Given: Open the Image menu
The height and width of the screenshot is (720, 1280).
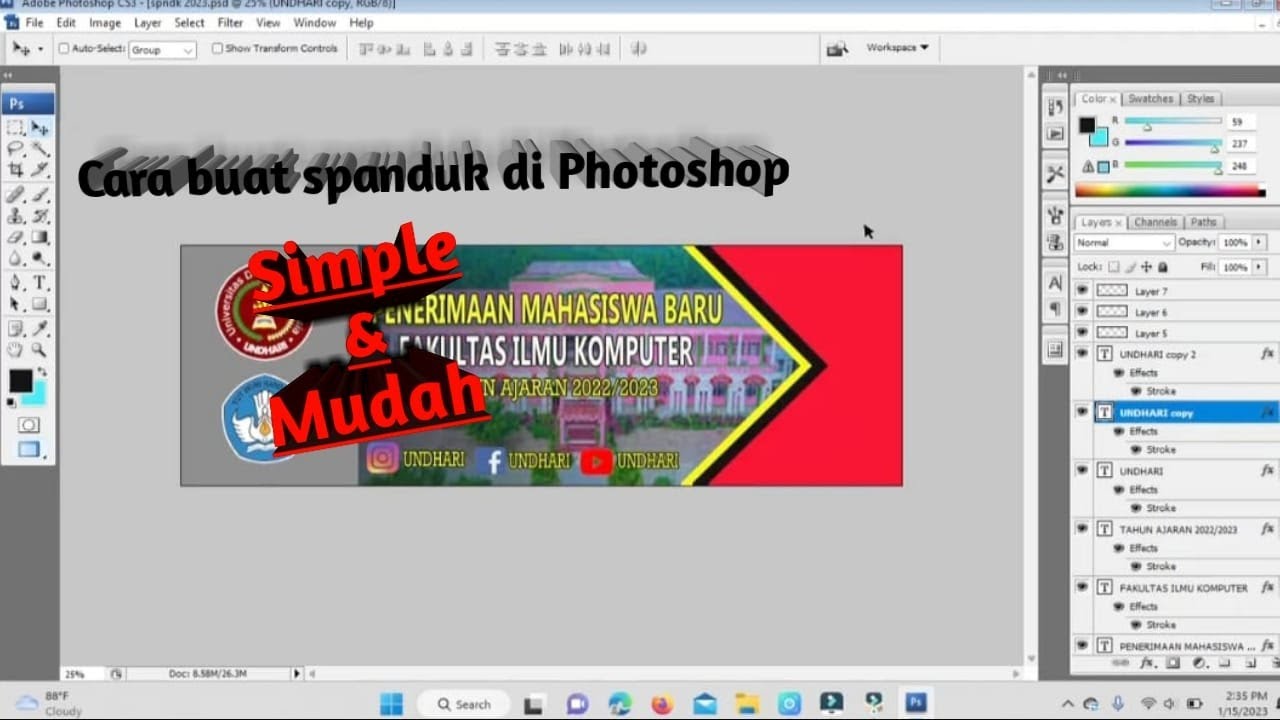Looking at the screenshot, I should [x=105, y=22].
